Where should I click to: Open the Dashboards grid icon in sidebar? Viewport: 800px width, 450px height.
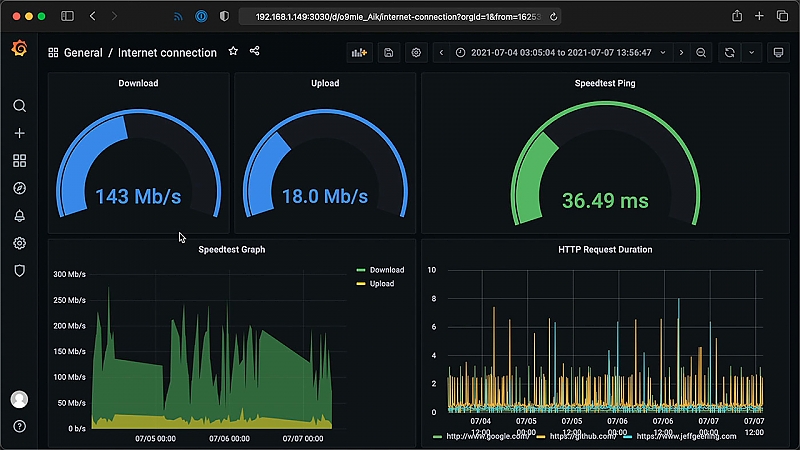(x=19, y=161)
